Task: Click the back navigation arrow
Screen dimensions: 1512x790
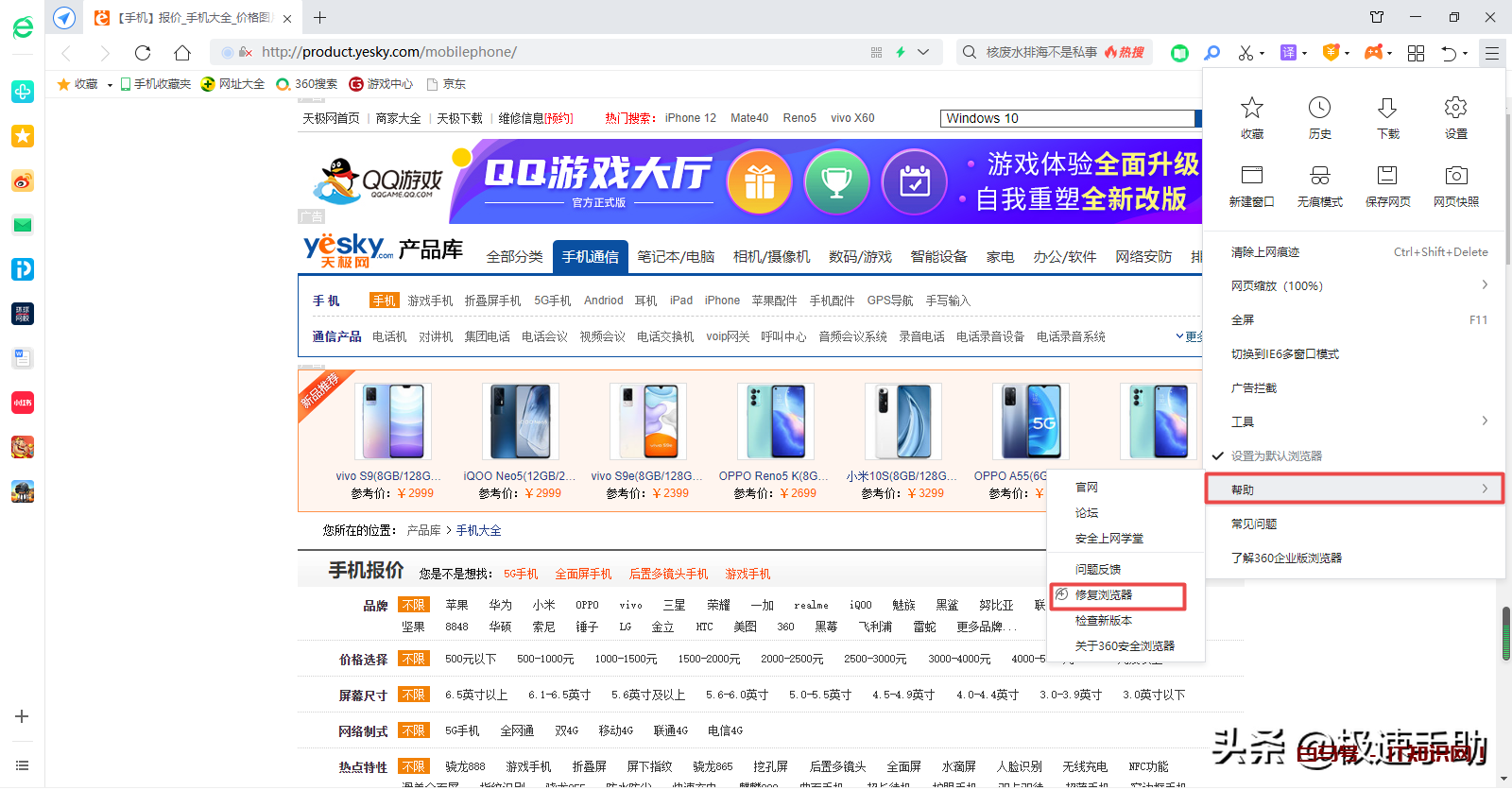Action: [66, 53]
